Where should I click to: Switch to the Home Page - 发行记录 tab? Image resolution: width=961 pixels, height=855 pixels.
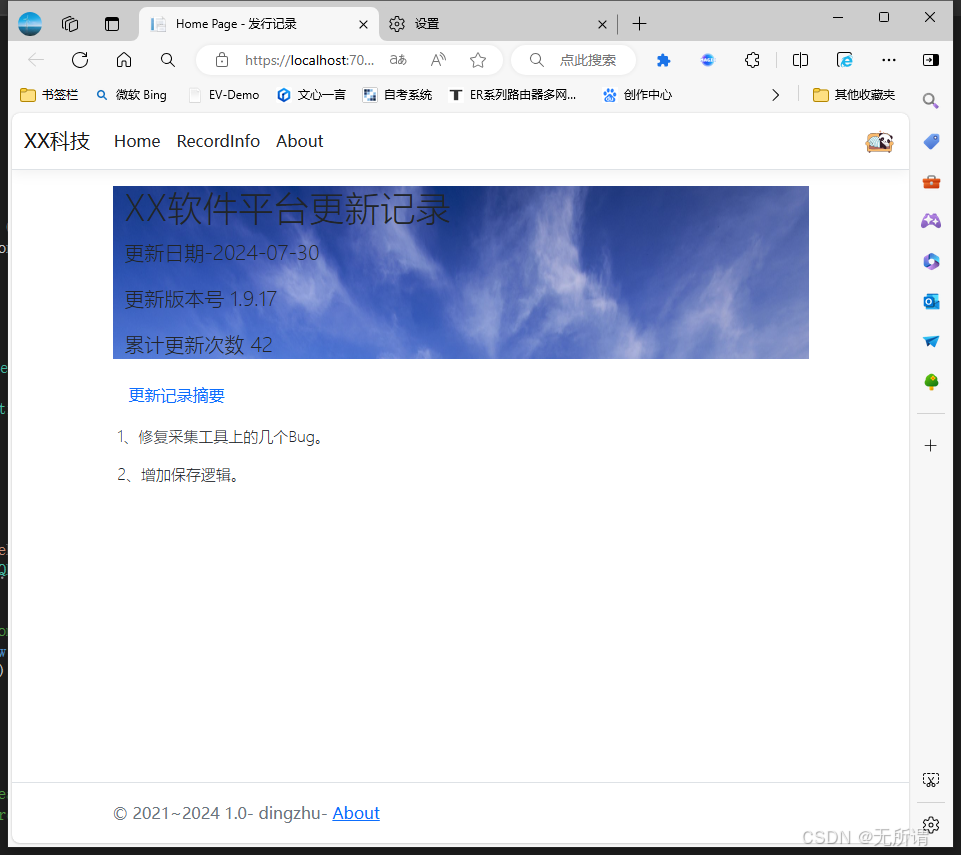258,24
